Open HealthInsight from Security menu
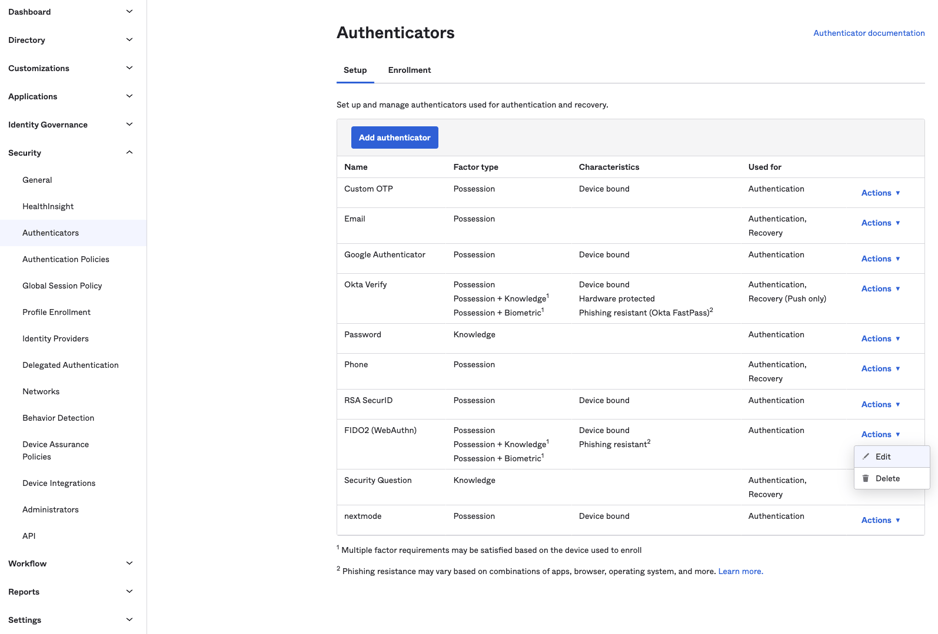938x634 pixels. [48, 207]
